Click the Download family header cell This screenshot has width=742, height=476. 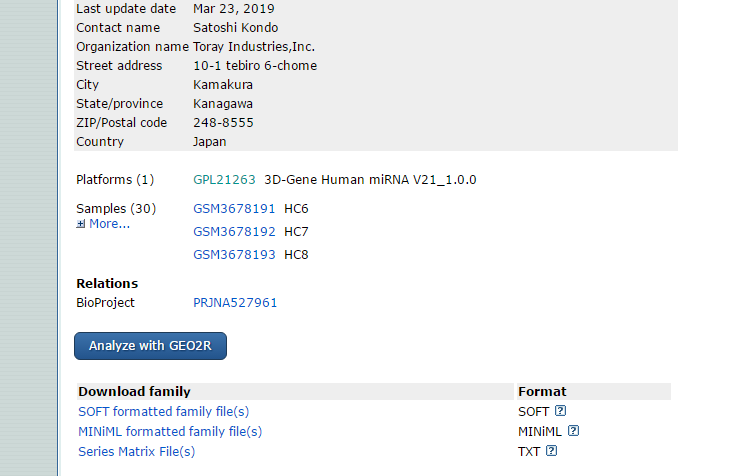click(295, 391)
